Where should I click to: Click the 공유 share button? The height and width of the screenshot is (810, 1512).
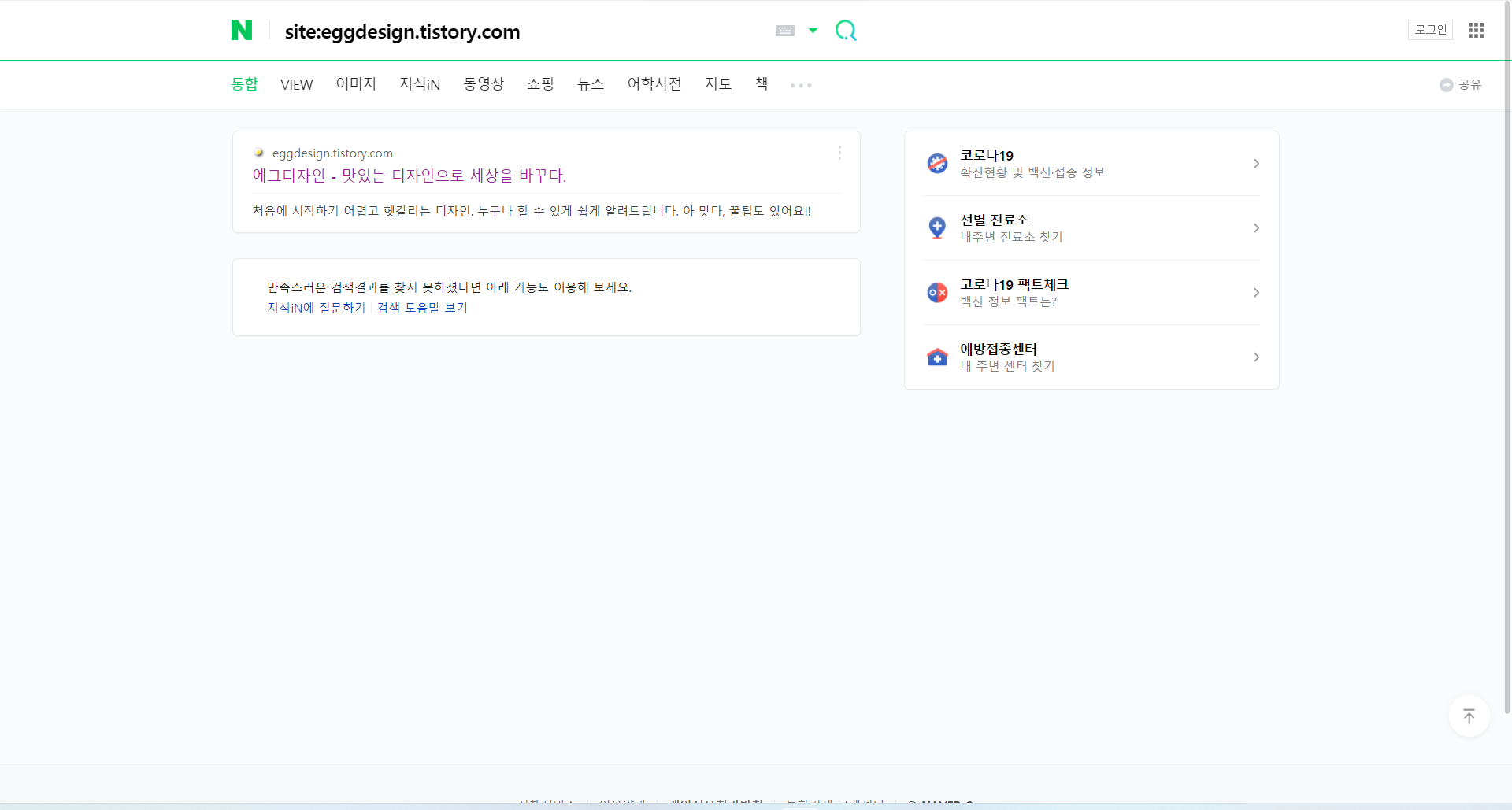point(1461,84)
